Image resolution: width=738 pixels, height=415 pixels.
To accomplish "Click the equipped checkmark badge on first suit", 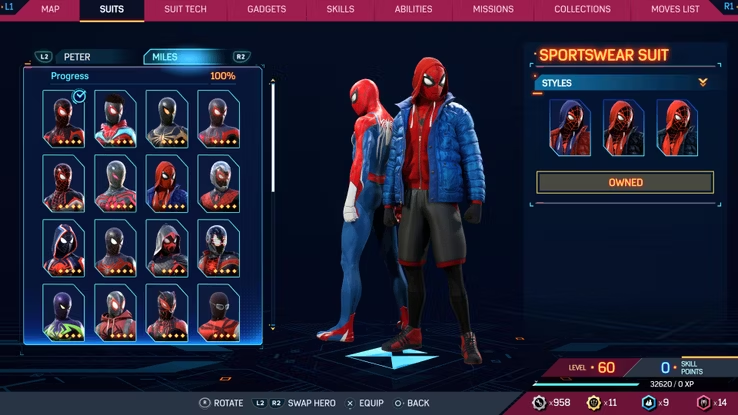I will pos(79,97).
